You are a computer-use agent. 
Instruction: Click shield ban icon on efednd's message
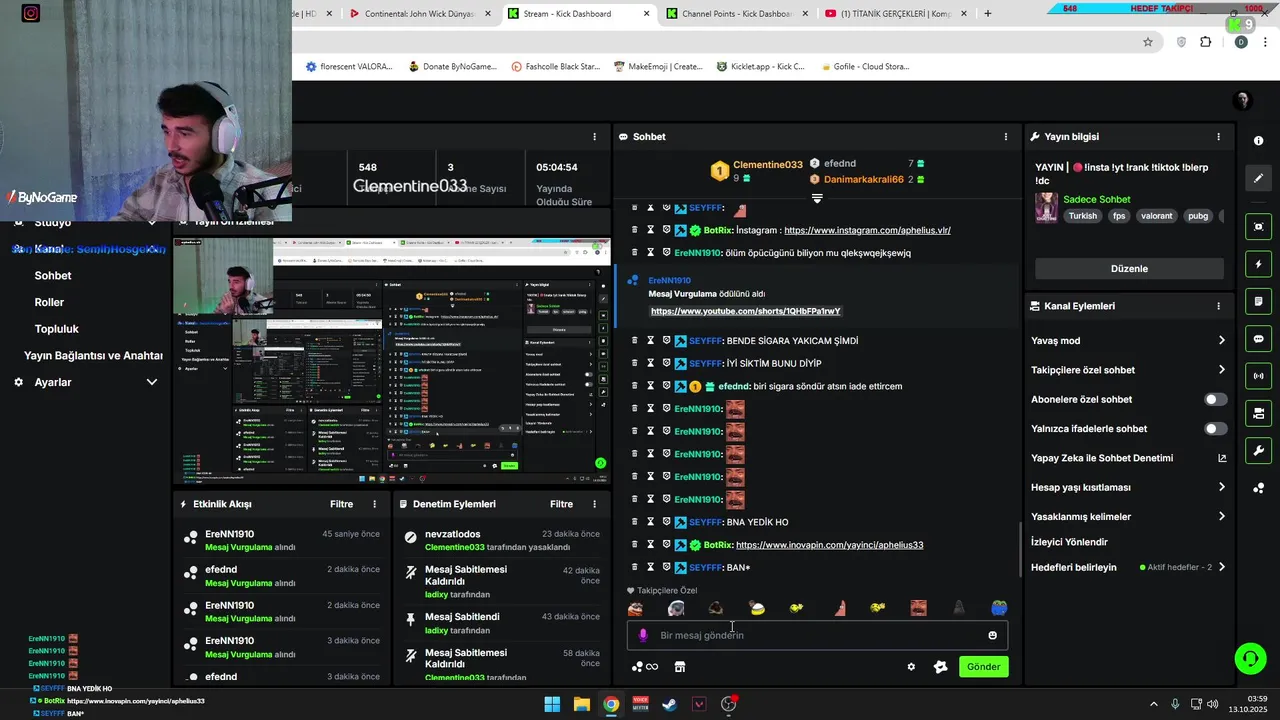[x=666, y=386]
